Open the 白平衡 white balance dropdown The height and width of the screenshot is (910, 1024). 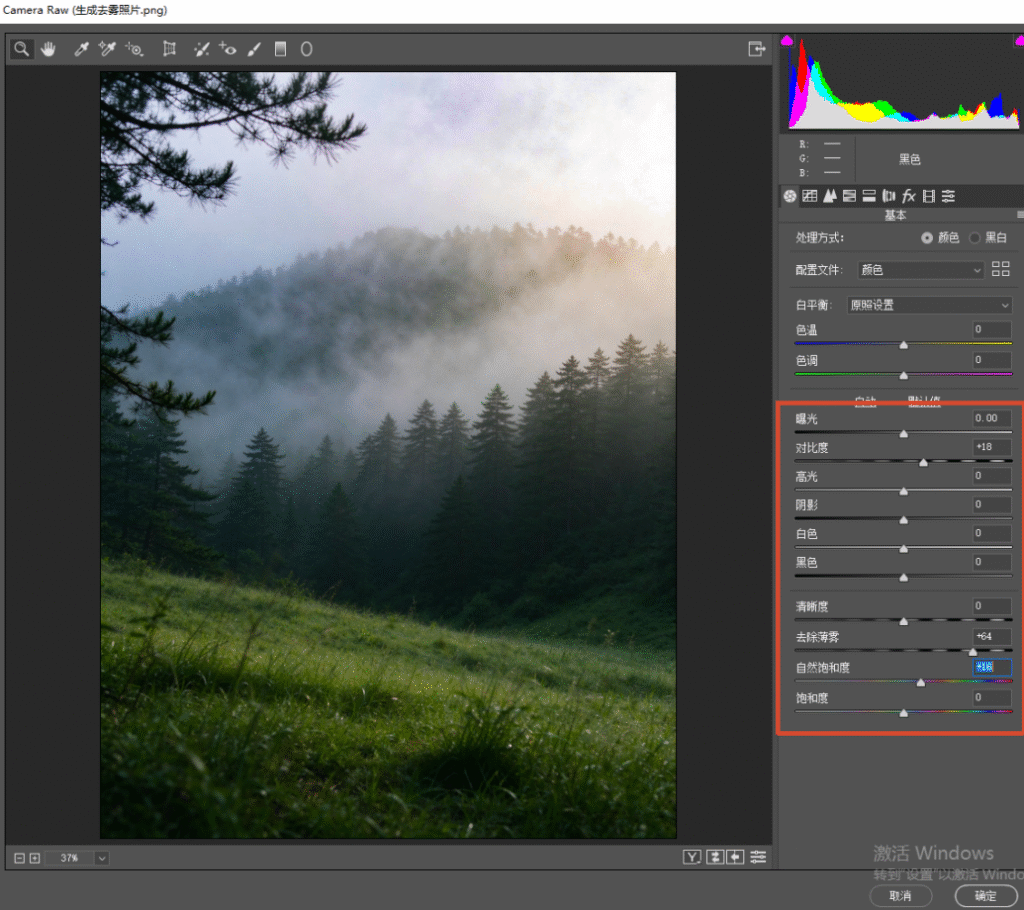(x=929, y=305)
